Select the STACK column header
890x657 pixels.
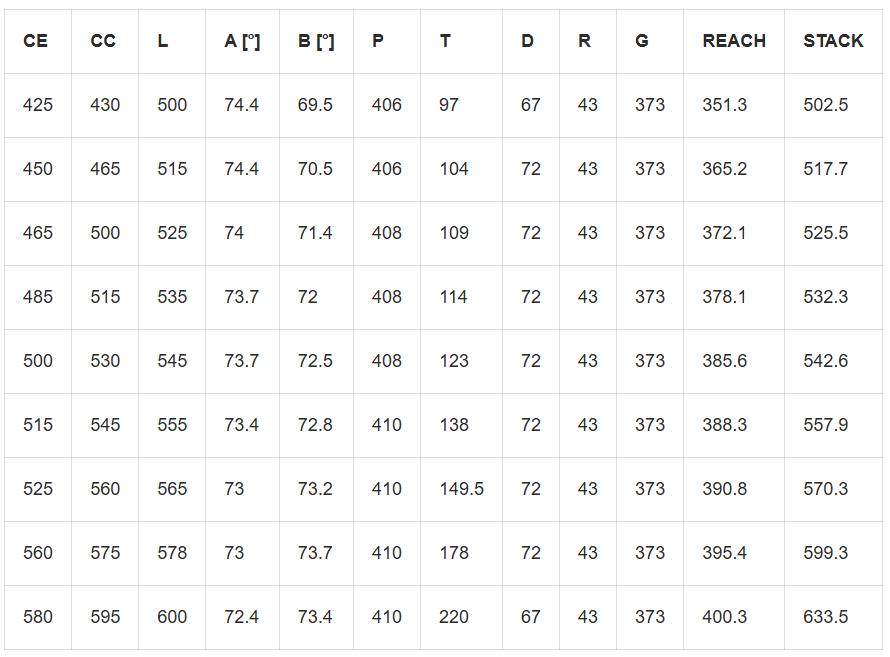tap(833, 41)
